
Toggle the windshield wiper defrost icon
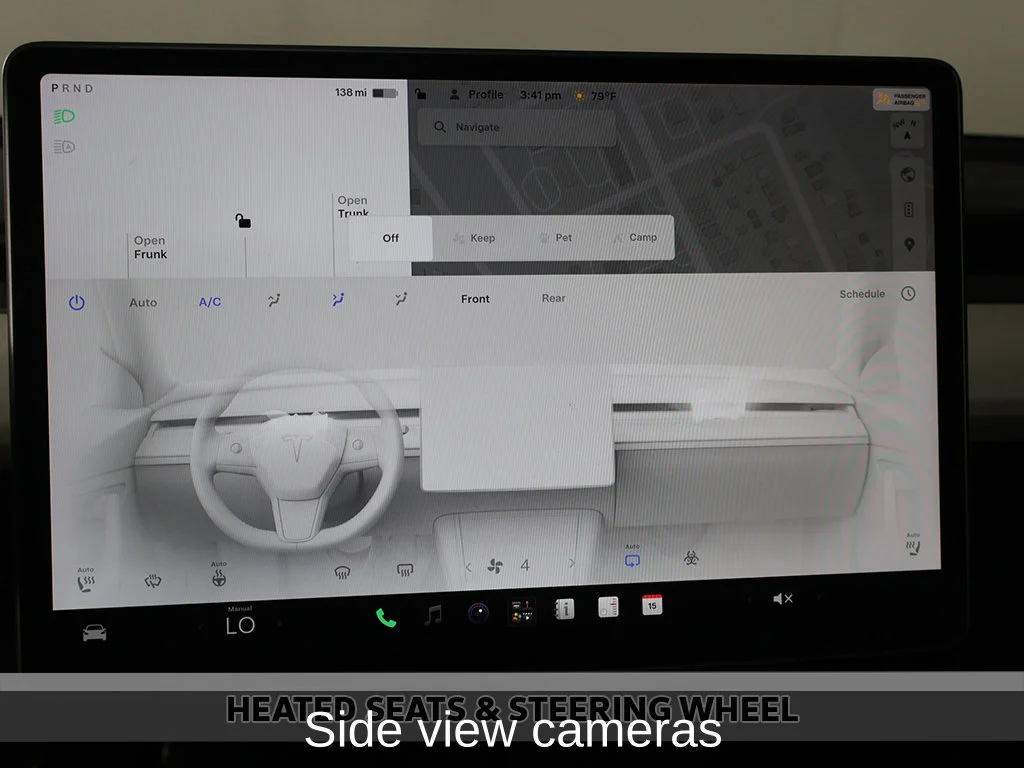tap(153, 580)
